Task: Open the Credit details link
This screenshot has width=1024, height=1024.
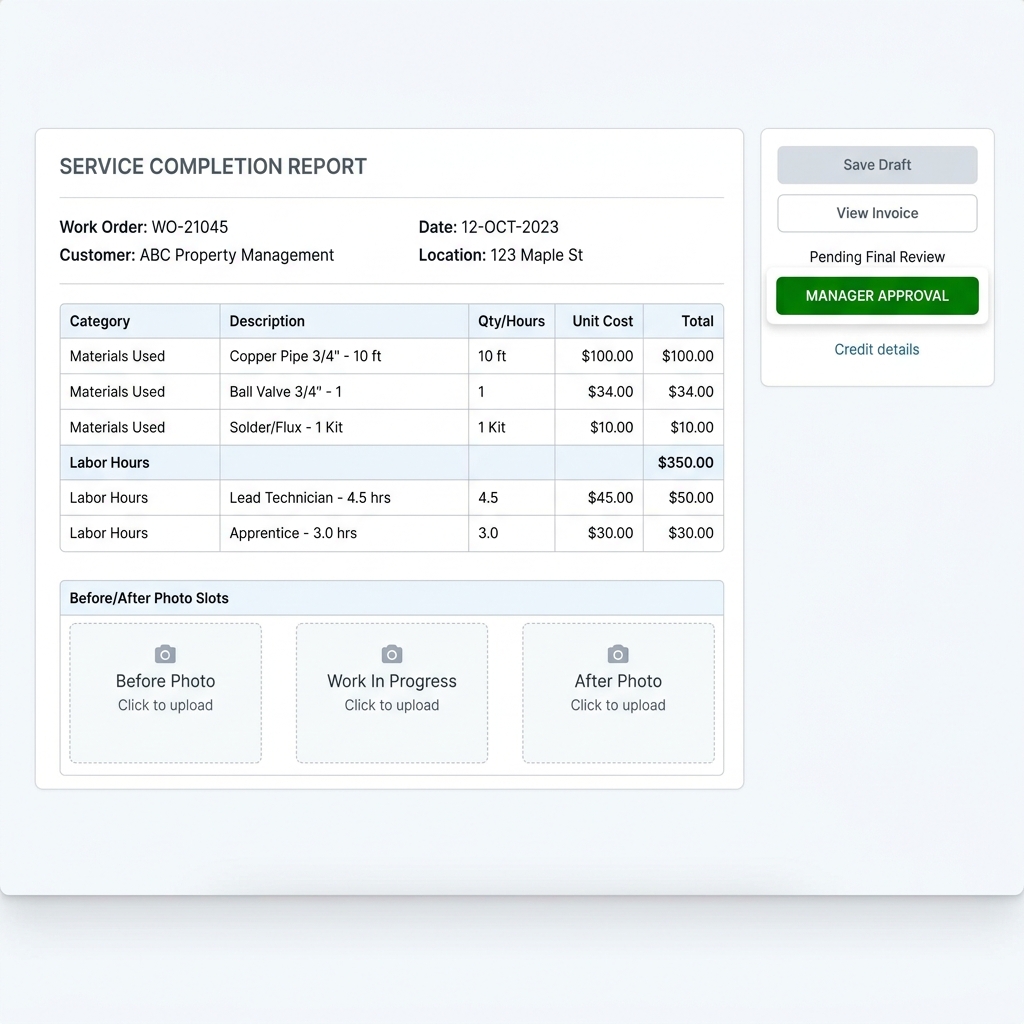Action: tap(877, 349)
